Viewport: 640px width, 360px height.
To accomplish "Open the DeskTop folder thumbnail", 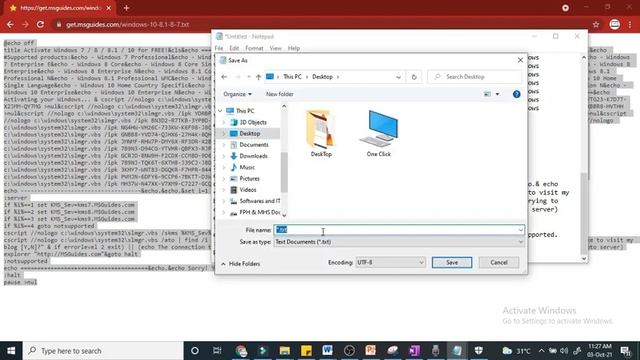I will click(x=321, y=133).
